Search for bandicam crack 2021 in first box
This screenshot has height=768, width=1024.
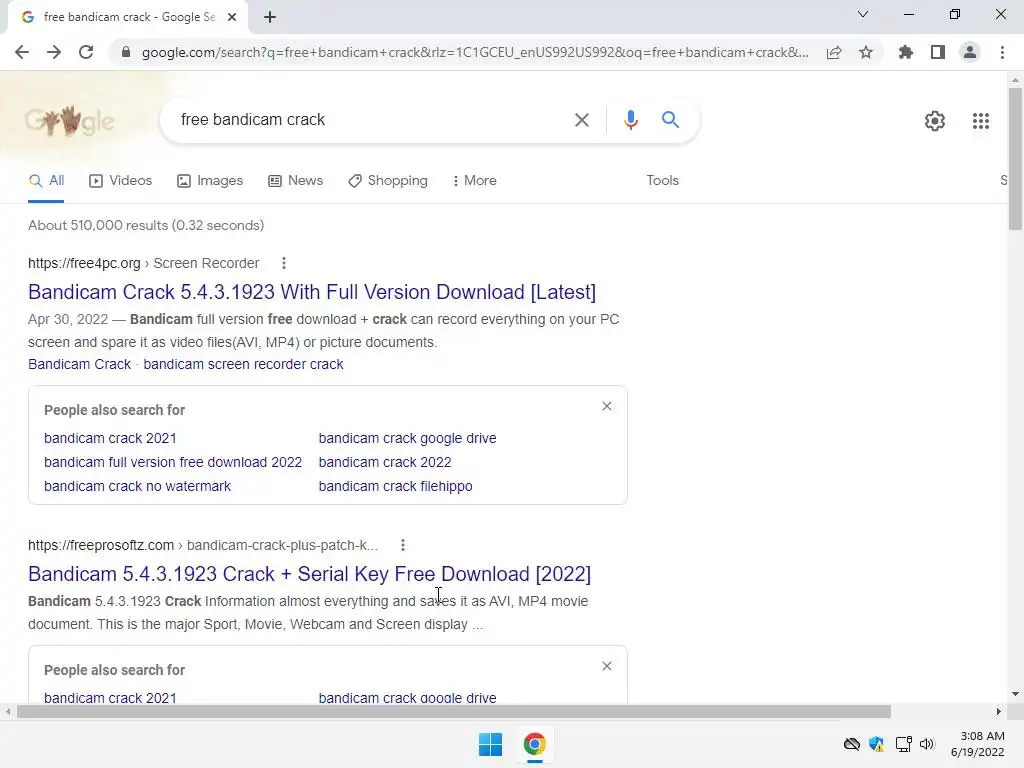110,438
